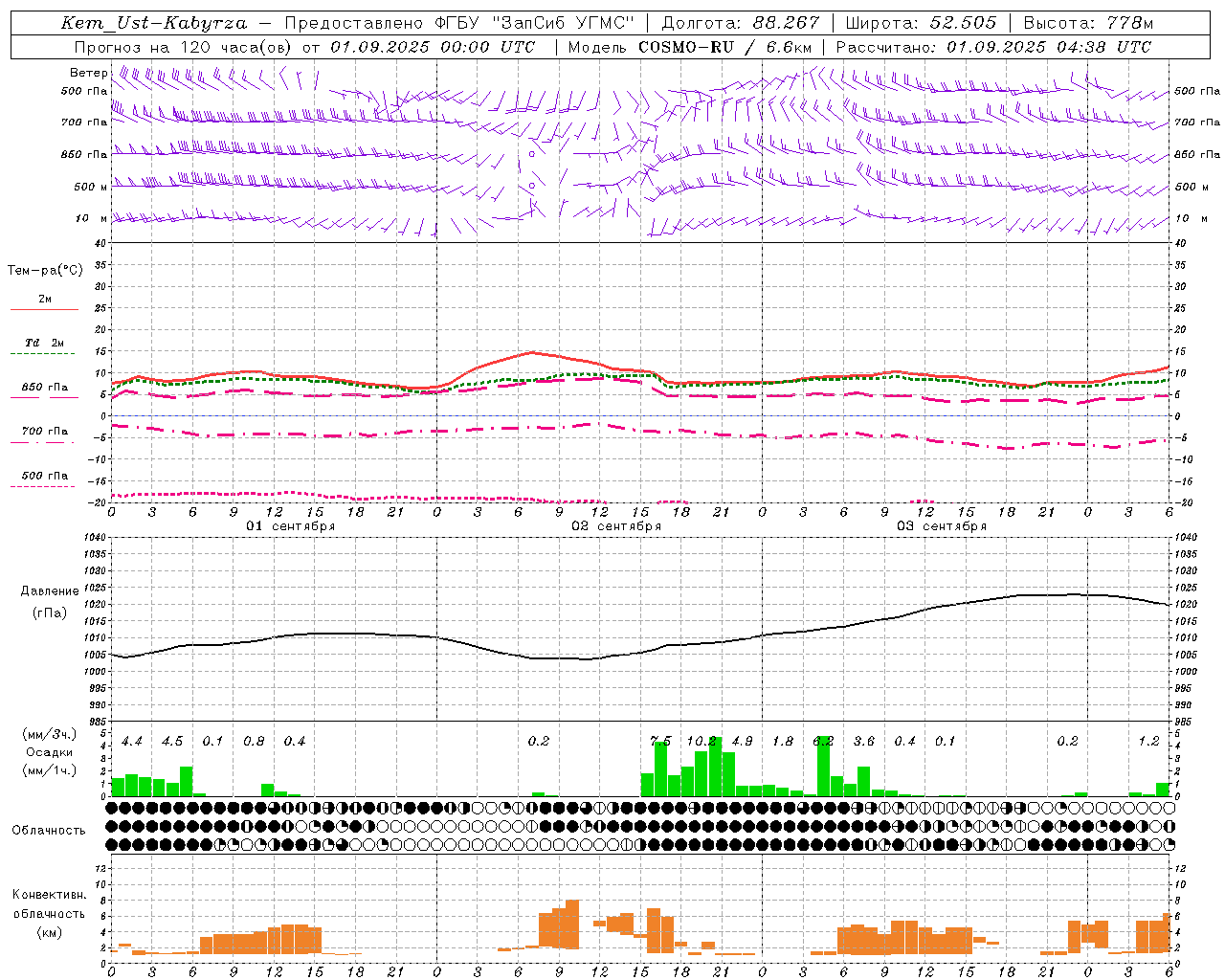Click the precipitation total 4.9

coord(742,742)
